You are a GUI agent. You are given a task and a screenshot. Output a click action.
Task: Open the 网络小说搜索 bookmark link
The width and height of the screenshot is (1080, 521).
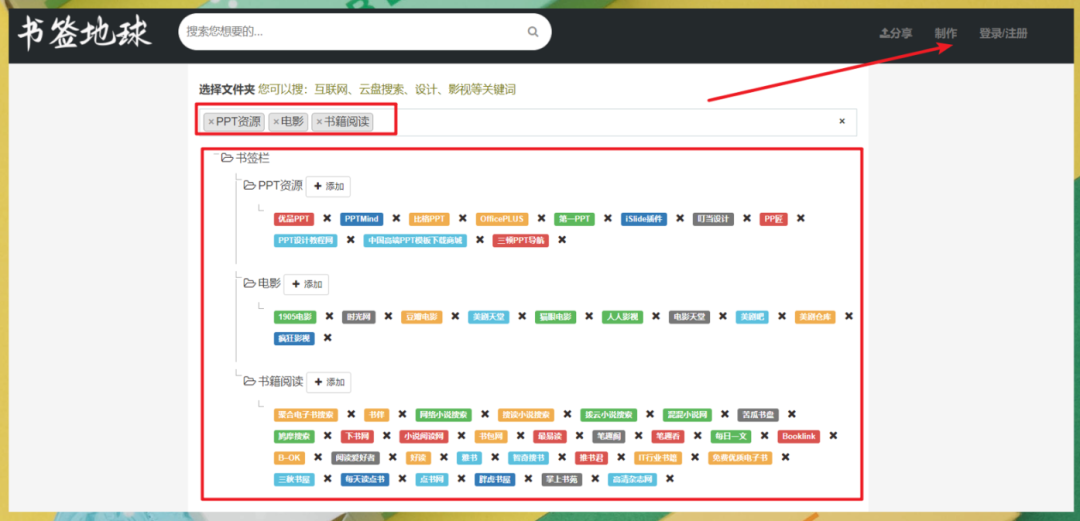tap(444, 415)
